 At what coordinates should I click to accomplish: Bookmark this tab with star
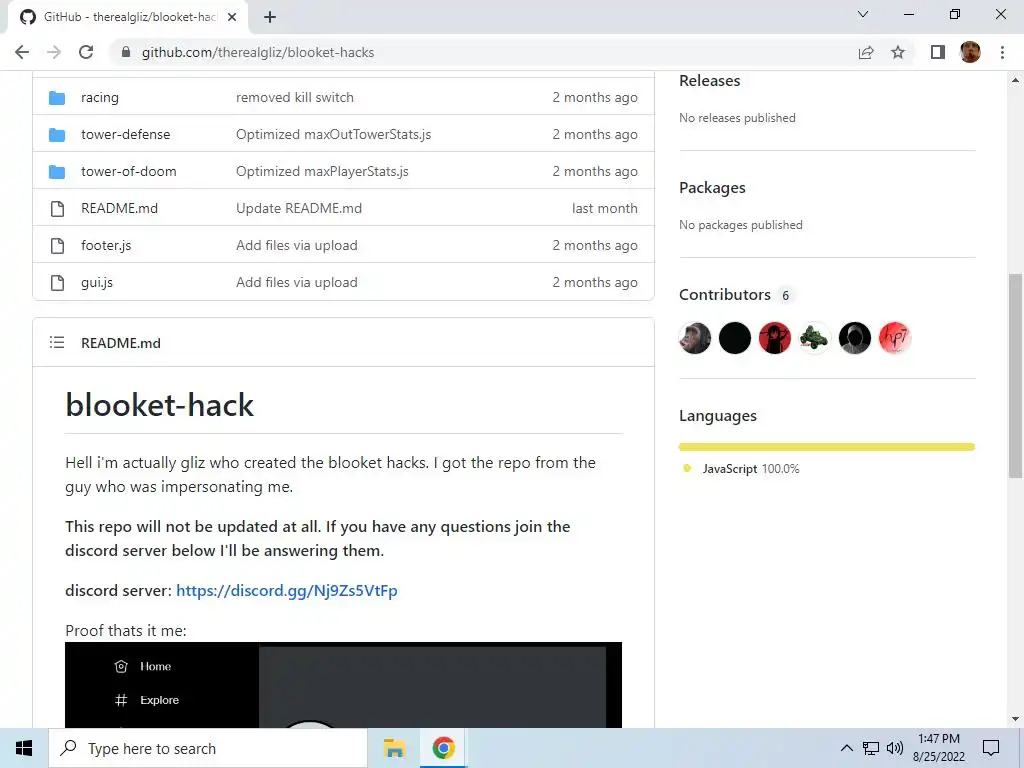[x=898, y=52]
